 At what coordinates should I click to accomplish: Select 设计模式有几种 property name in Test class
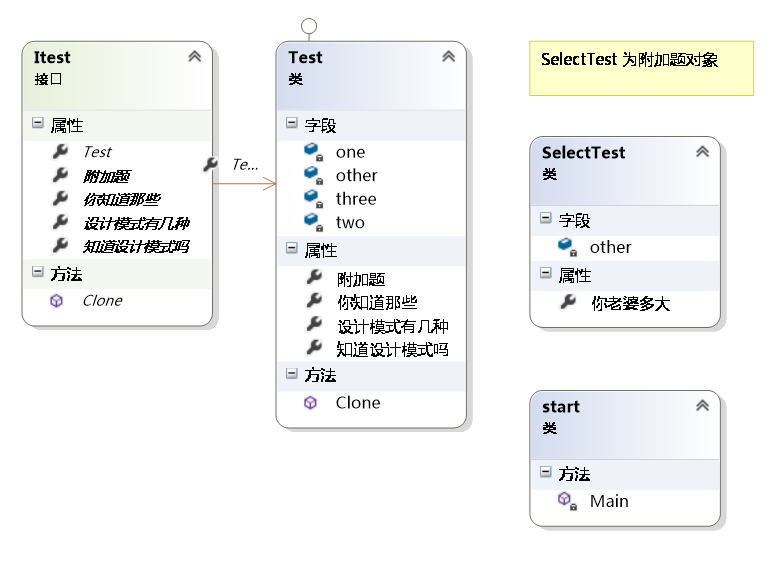point(392,326)
